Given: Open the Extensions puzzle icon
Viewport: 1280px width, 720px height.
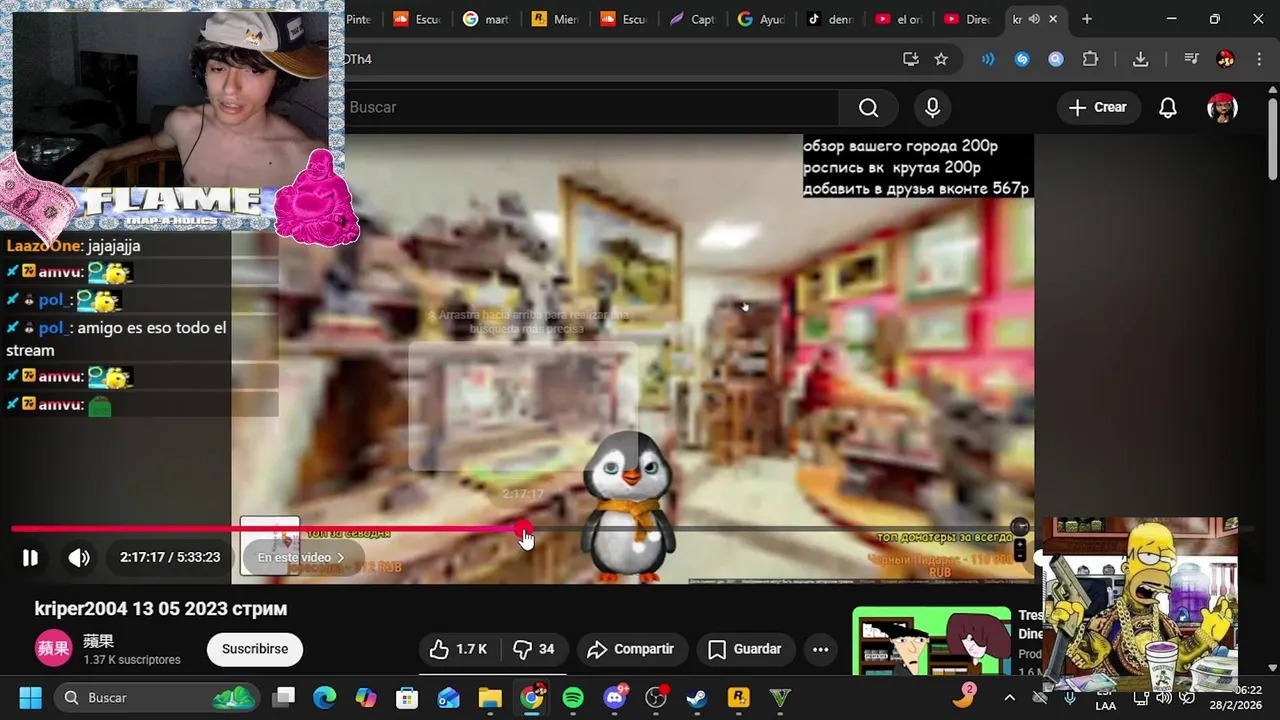Looking at the screenshot, I should pos(1090,59).
